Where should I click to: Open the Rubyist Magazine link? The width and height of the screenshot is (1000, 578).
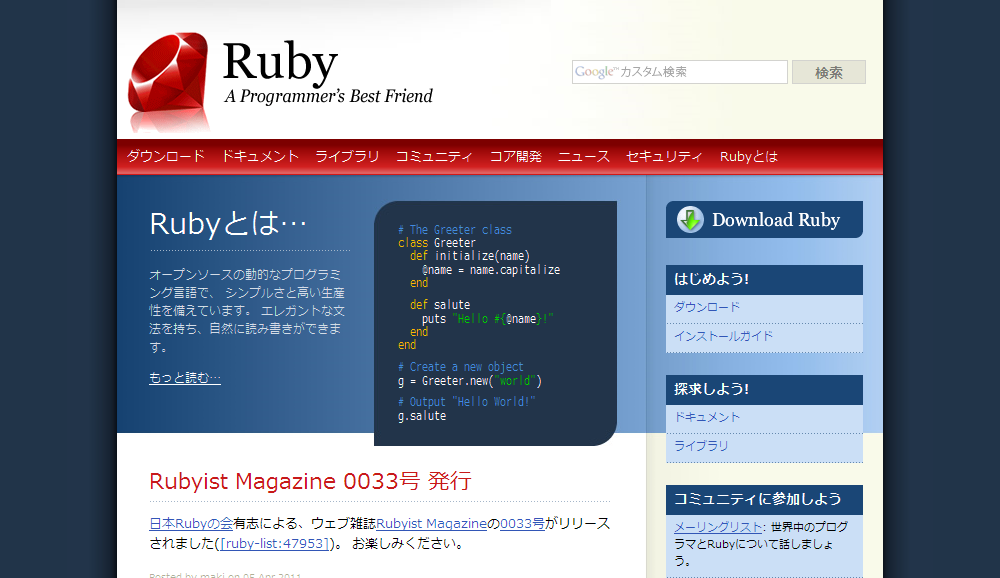(x=432, y=522)
